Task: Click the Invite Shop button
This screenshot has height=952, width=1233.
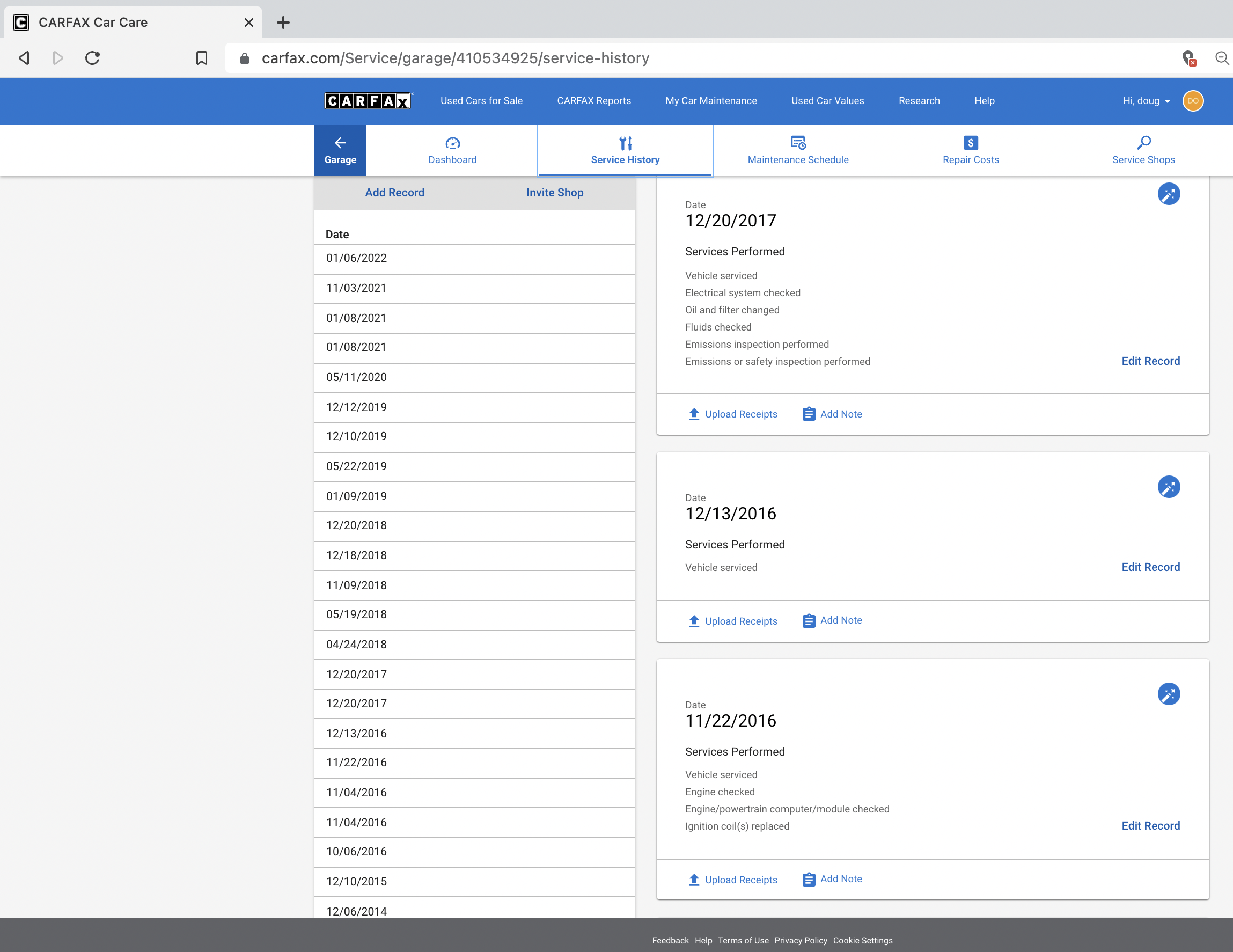Action: pyautogui.click(x=554, y=193)
